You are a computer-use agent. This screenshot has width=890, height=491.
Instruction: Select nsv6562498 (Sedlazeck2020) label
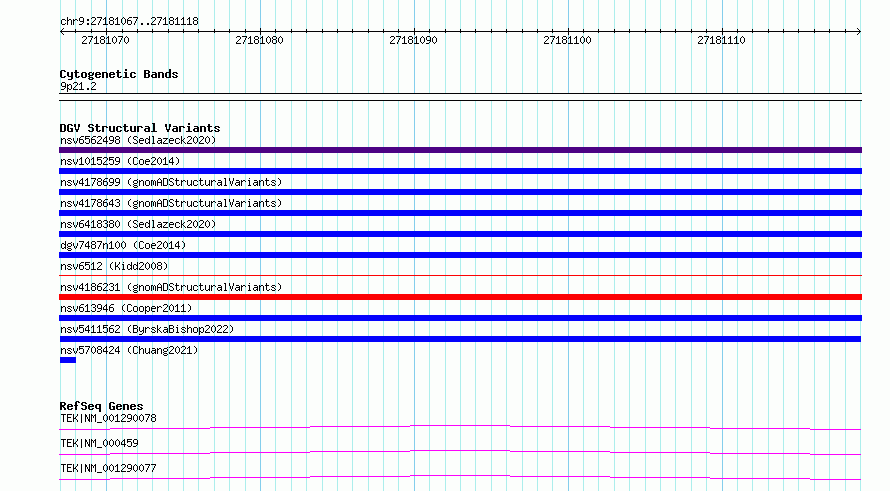tap(138, 140)
